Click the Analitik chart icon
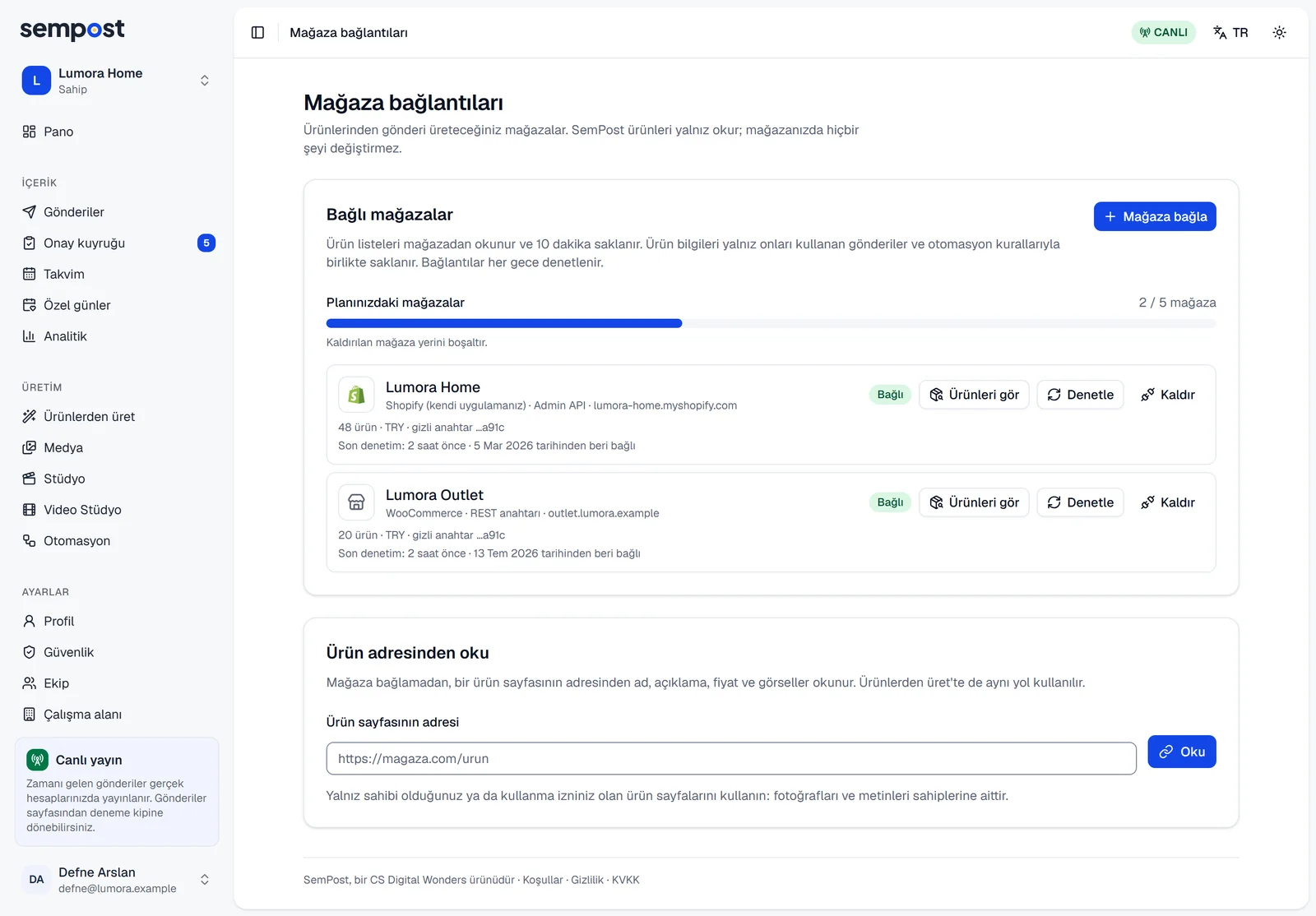The image size is (1316, 916). [x=29, y=336]
